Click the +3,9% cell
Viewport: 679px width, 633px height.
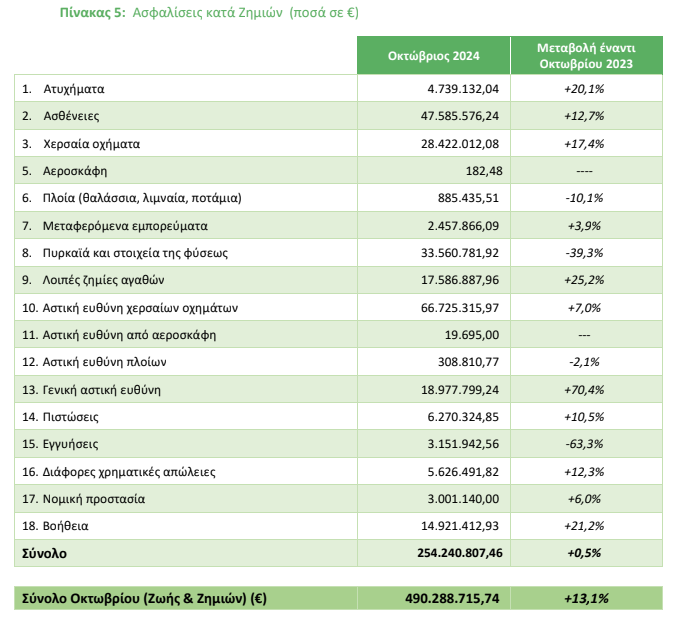pos(584,226)
